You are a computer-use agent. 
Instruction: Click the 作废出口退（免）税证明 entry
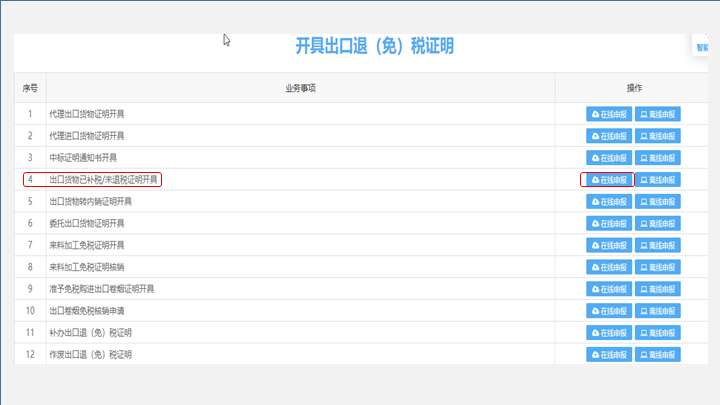click(90, 354)
